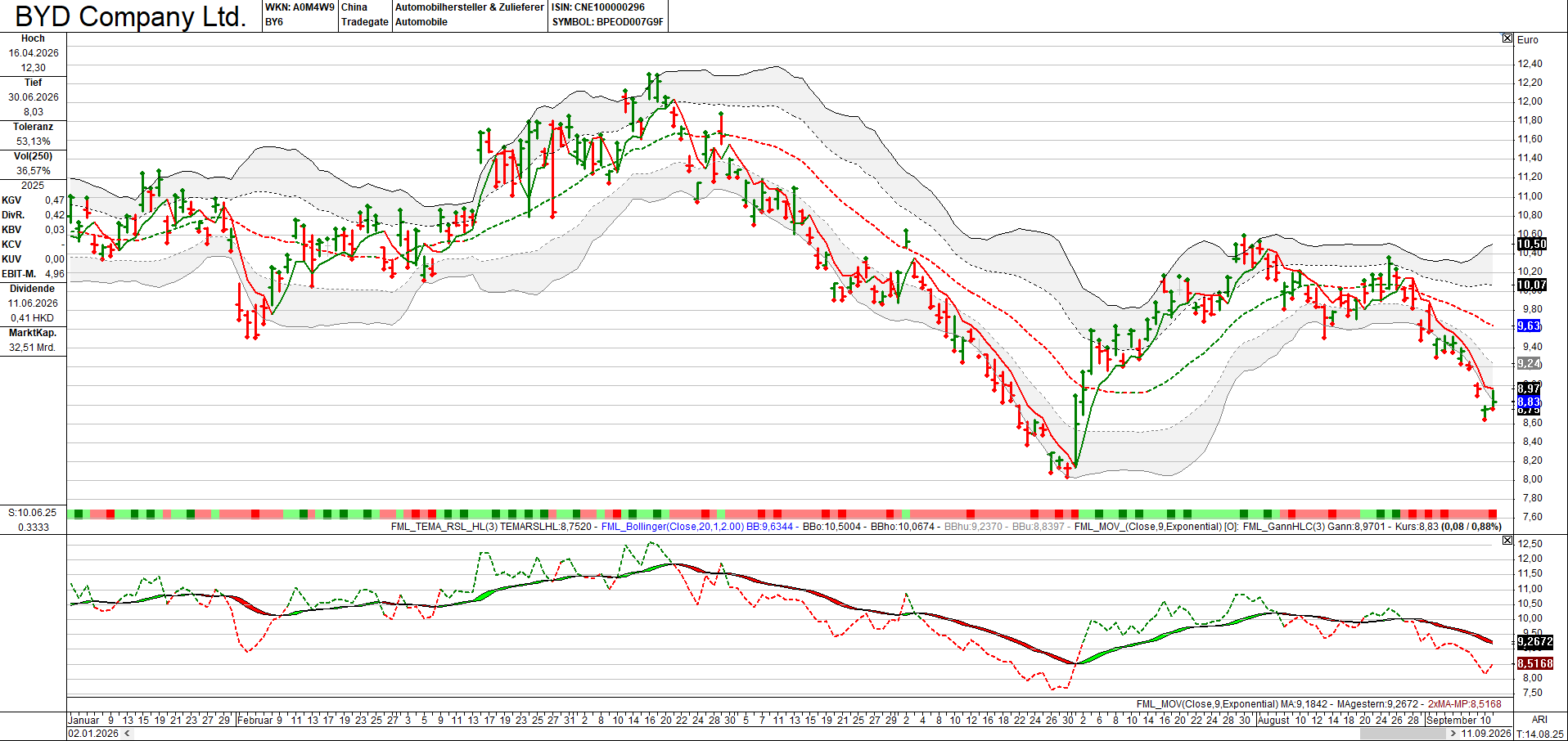This screenshot has height=741, width=1568.
Task: Click the EBIT-M. row in the sidebar
Action: click(x=34, y=274)
